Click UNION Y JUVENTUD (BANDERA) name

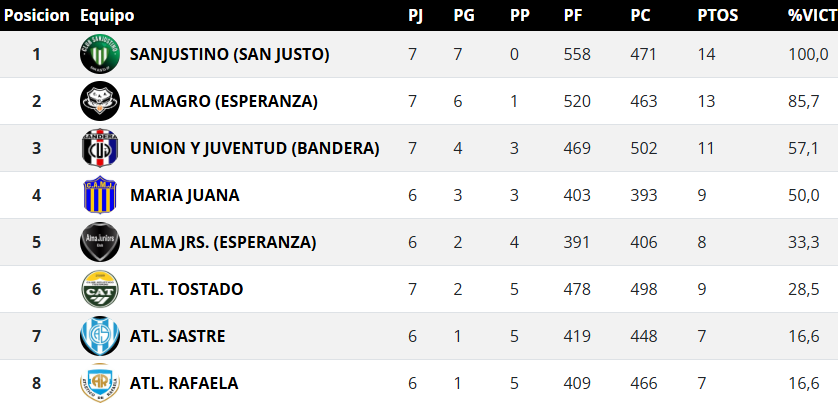click(x=255, y=148)
